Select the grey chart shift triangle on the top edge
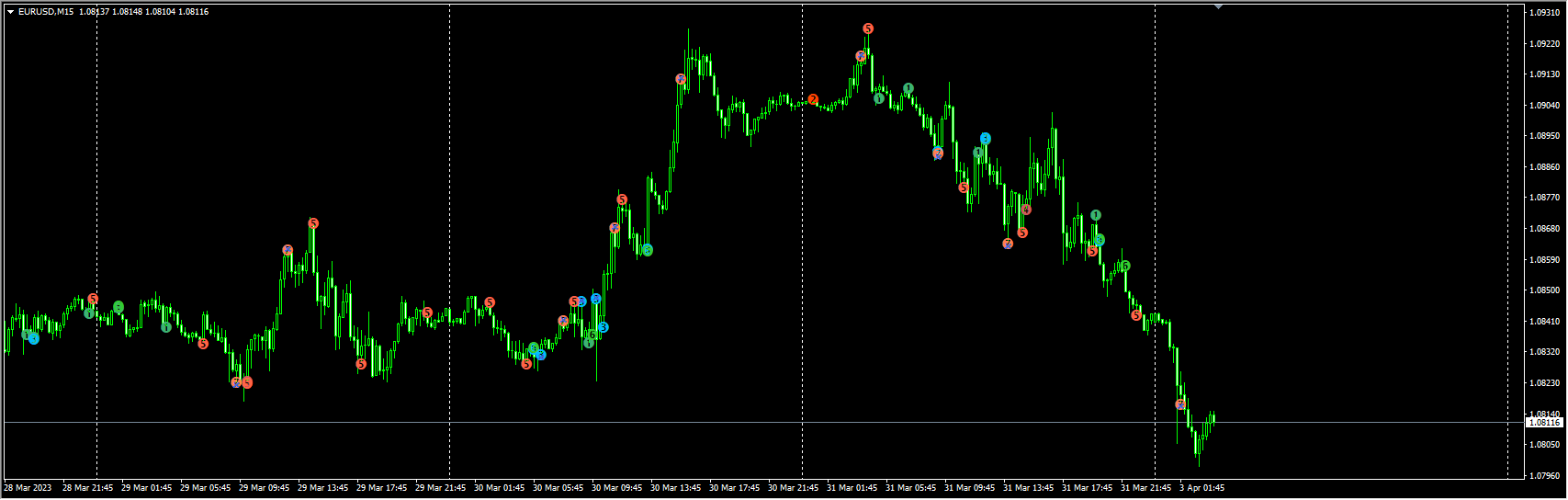 pos(1218,6)
